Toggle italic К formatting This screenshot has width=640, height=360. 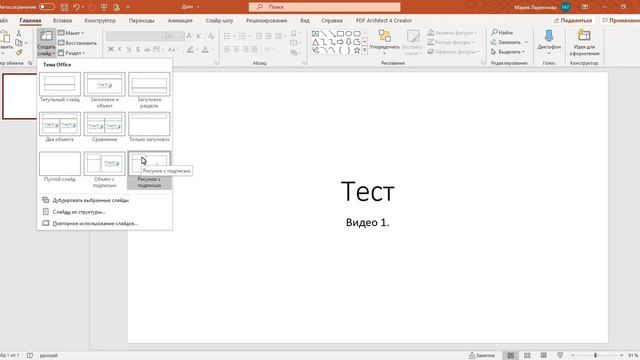pyautogui.click(x=120, y=49)
